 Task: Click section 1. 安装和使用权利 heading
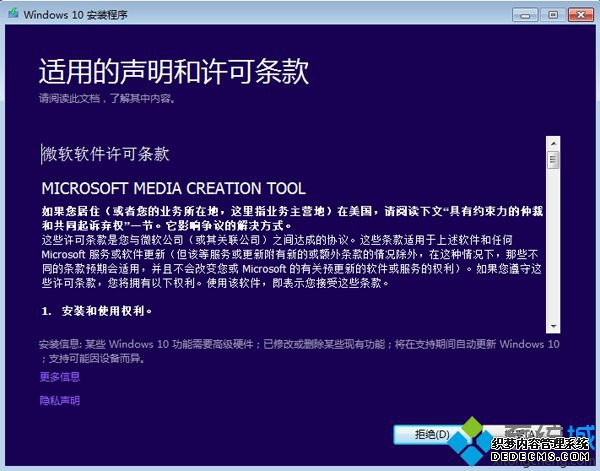coord(96,311)
